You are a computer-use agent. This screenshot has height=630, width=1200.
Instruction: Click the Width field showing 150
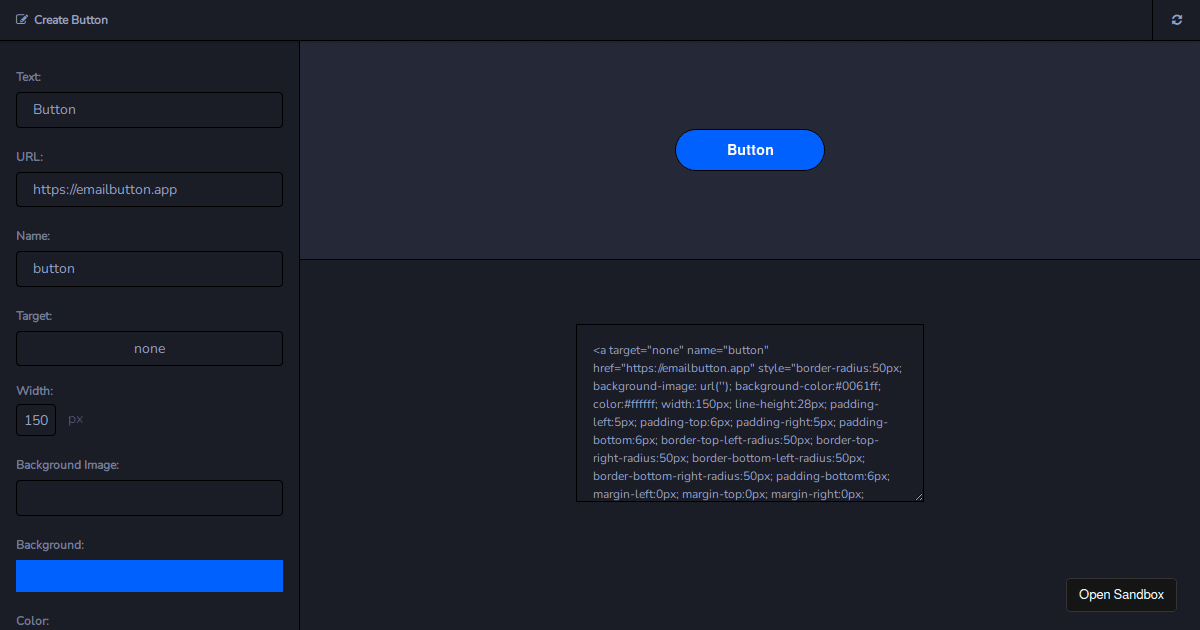point(35,420)
